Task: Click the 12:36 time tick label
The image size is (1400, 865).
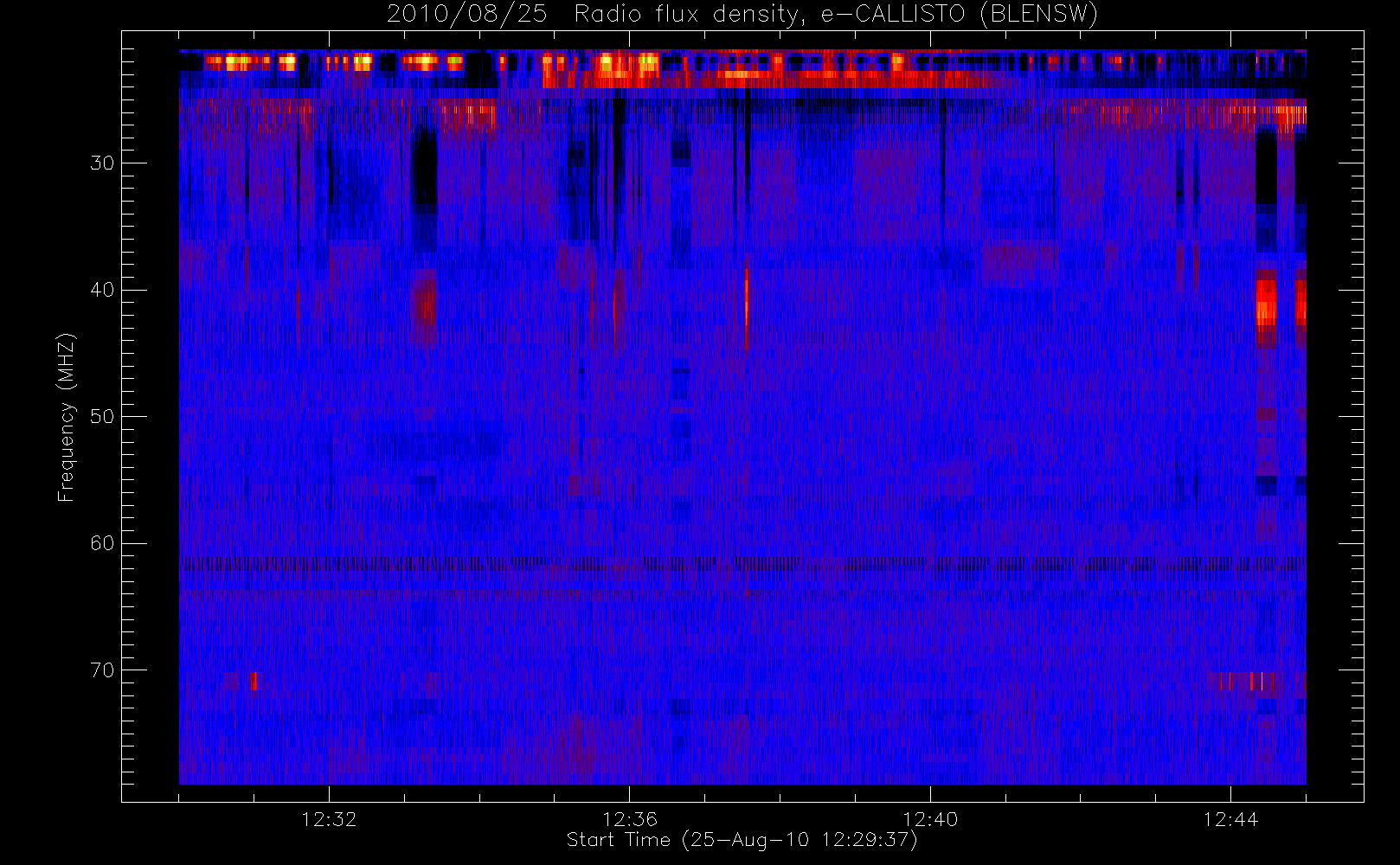Action: point(630,819)
